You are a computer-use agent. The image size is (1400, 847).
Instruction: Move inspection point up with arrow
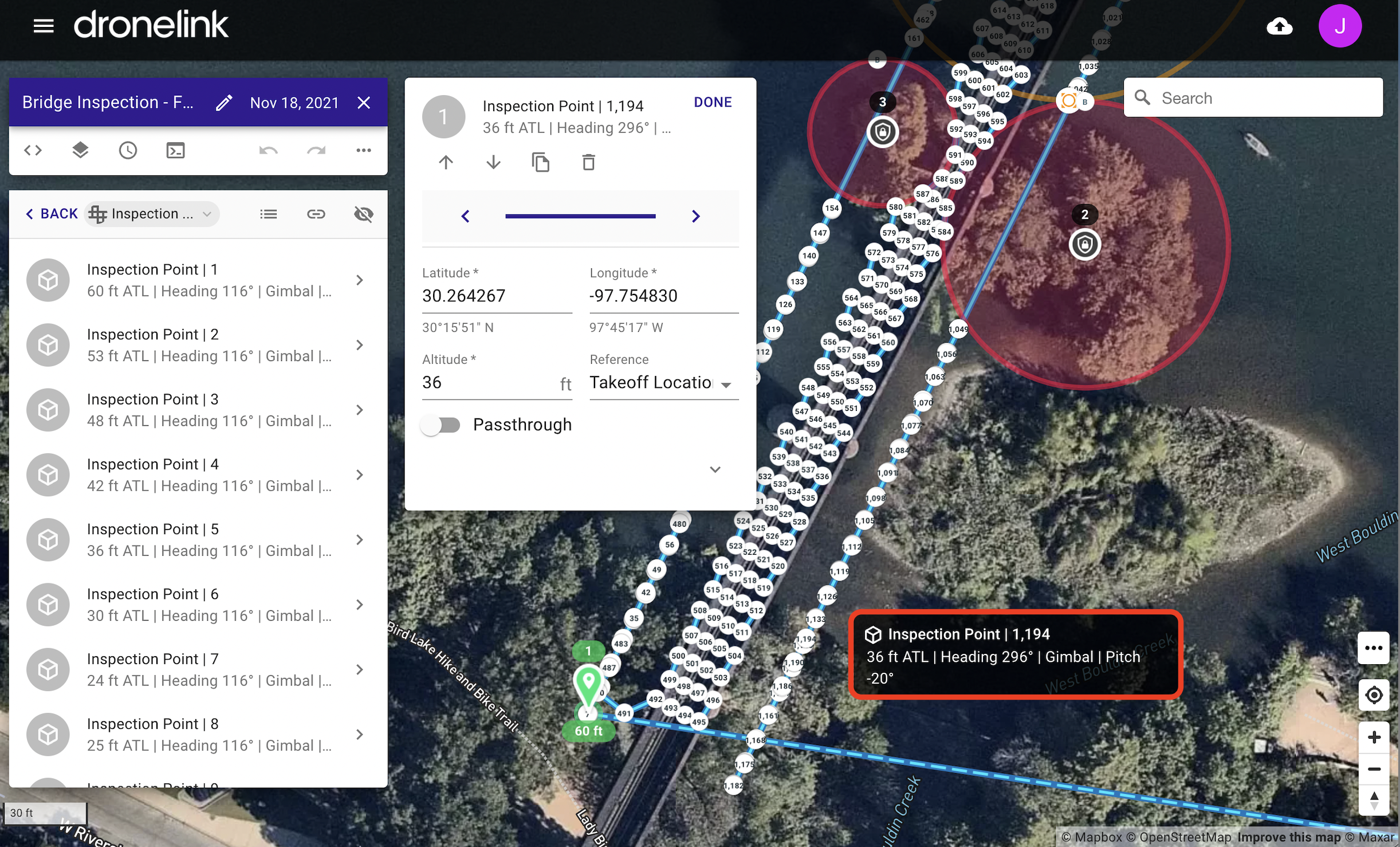(446, 163)
